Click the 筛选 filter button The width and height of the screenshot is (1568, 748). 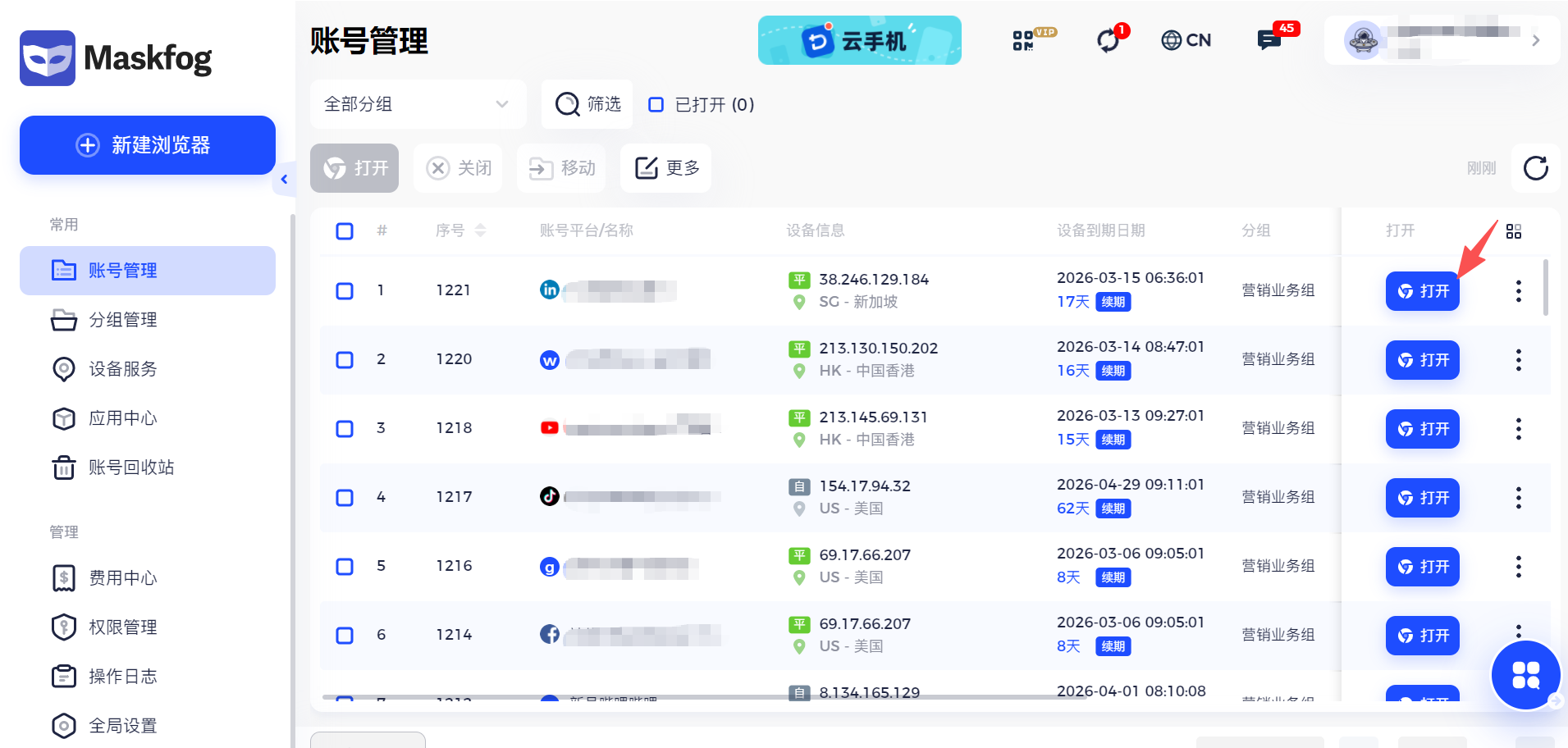[587, 104]
